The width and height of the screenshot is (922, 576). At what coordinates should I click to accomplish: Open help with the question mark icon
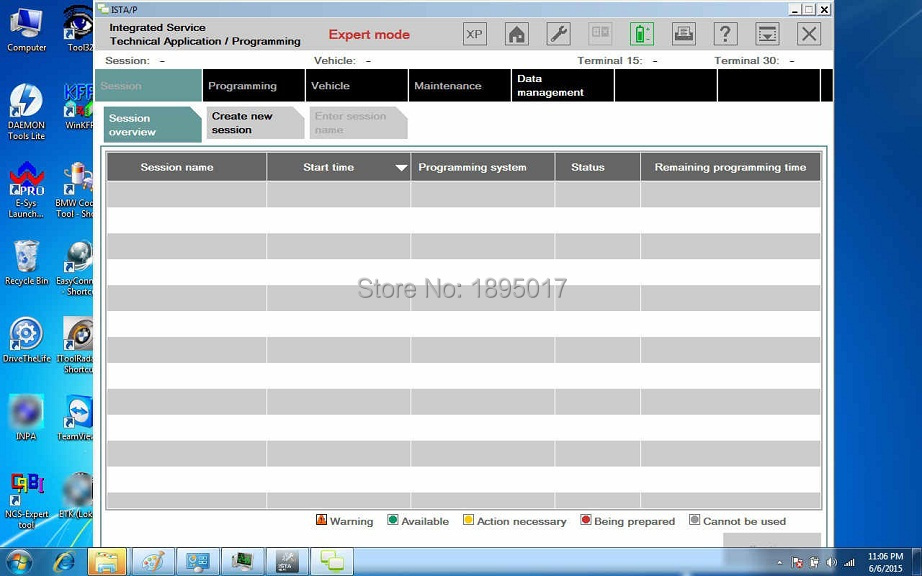[x=725, y=34]
